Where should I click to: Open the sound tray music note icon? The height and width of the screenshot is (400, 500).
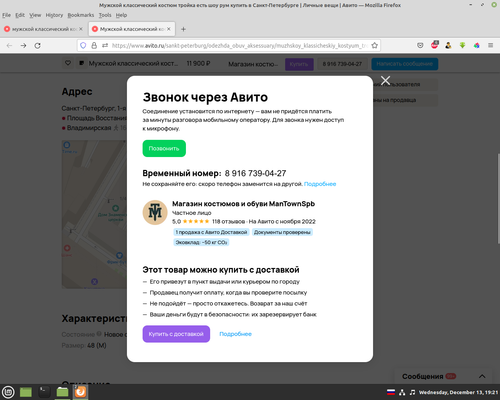coord(412,392)
